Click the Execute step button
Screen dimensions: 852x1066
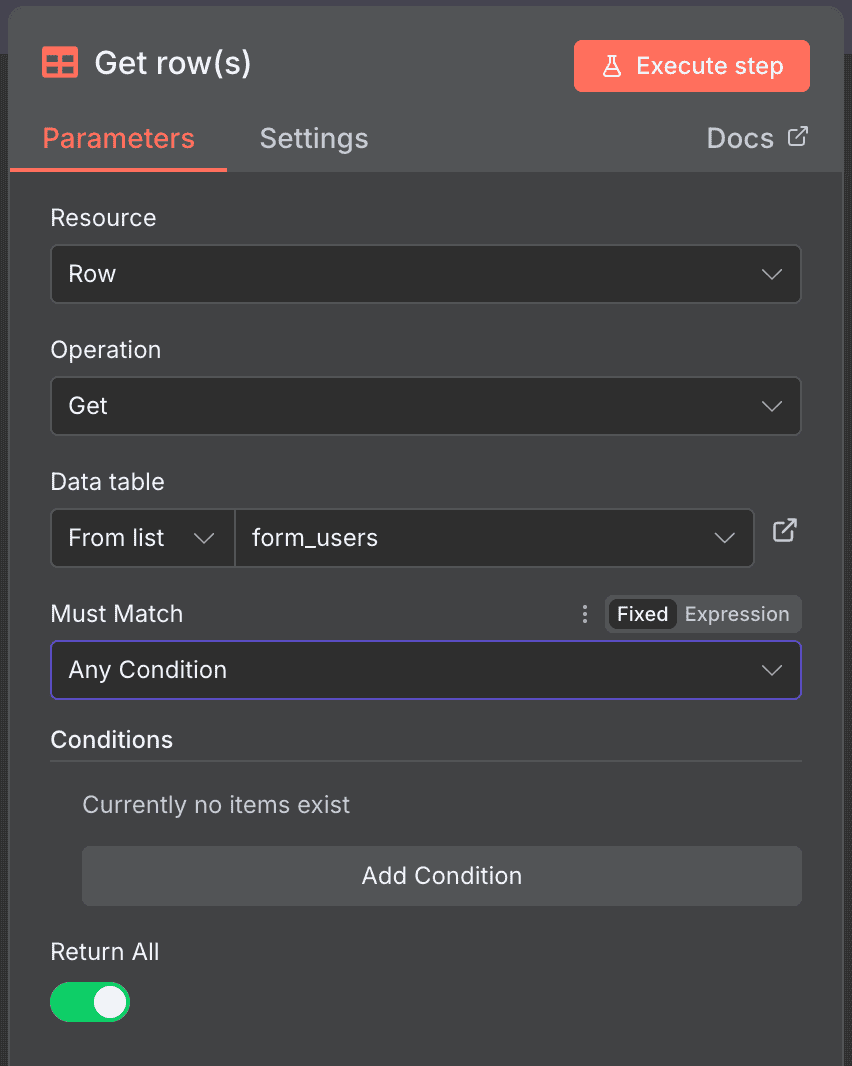691,65
